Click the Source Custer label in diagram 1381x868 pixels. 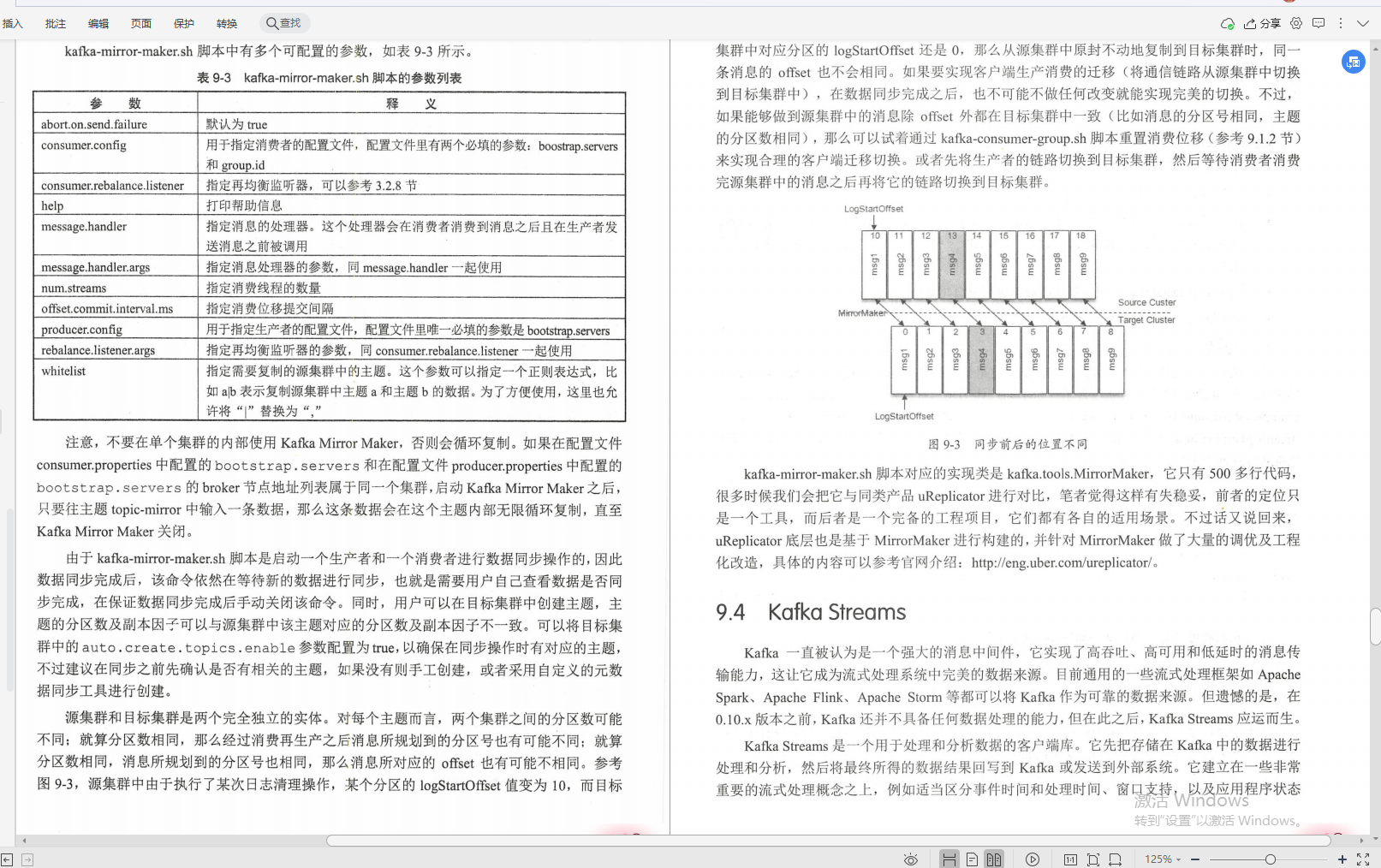[x=1146, y=302]
